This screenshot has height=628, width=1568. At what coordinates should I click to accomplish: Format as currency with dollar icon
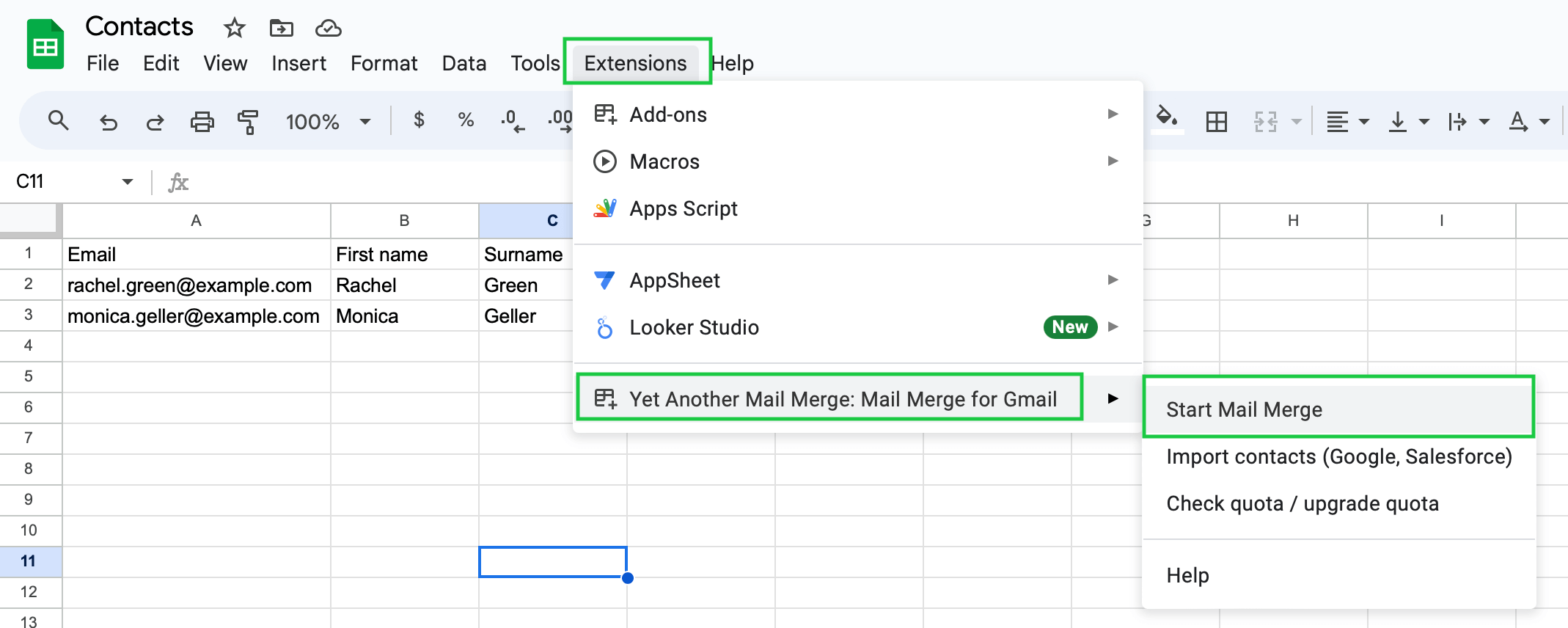(419, 120)
